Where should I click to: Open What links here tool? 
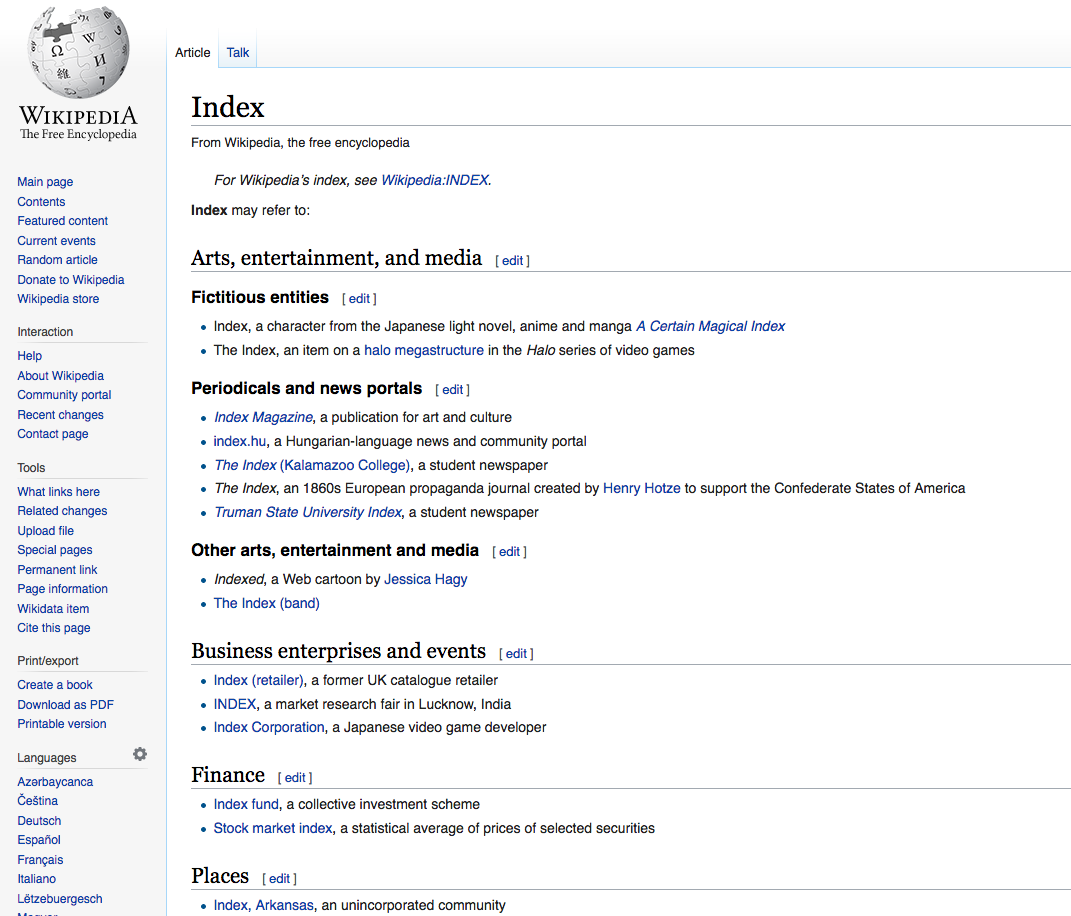click(58, 492)
